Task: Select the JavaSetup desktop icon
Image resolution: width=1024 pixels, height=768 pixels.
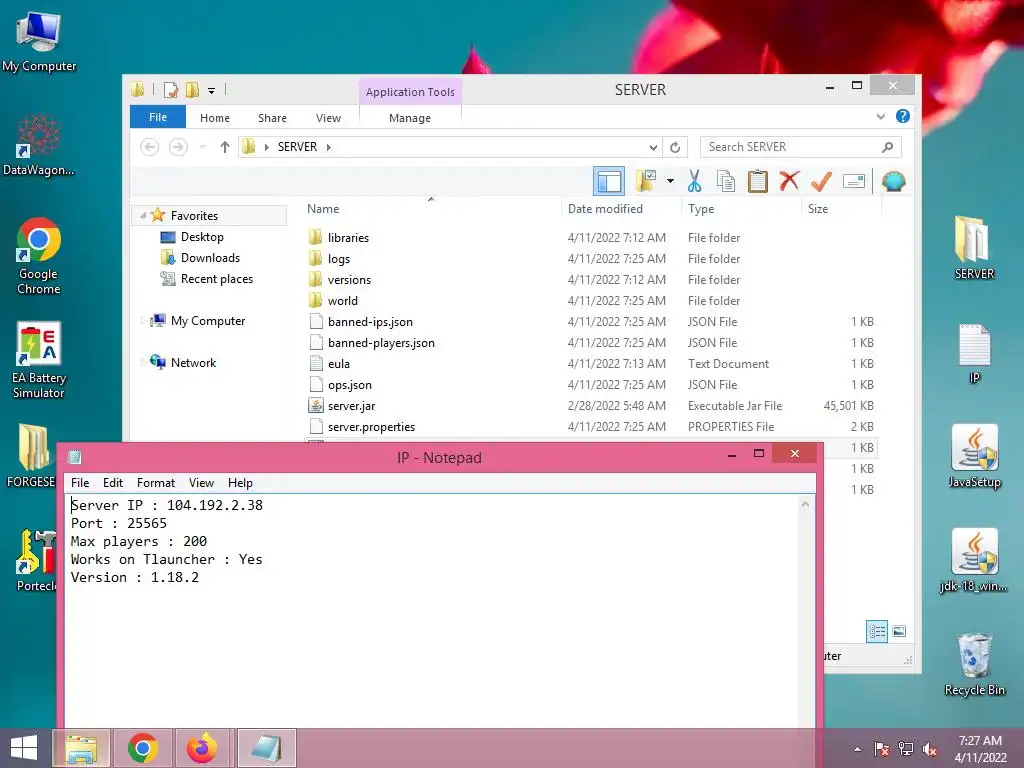Action: coord(974,456)
